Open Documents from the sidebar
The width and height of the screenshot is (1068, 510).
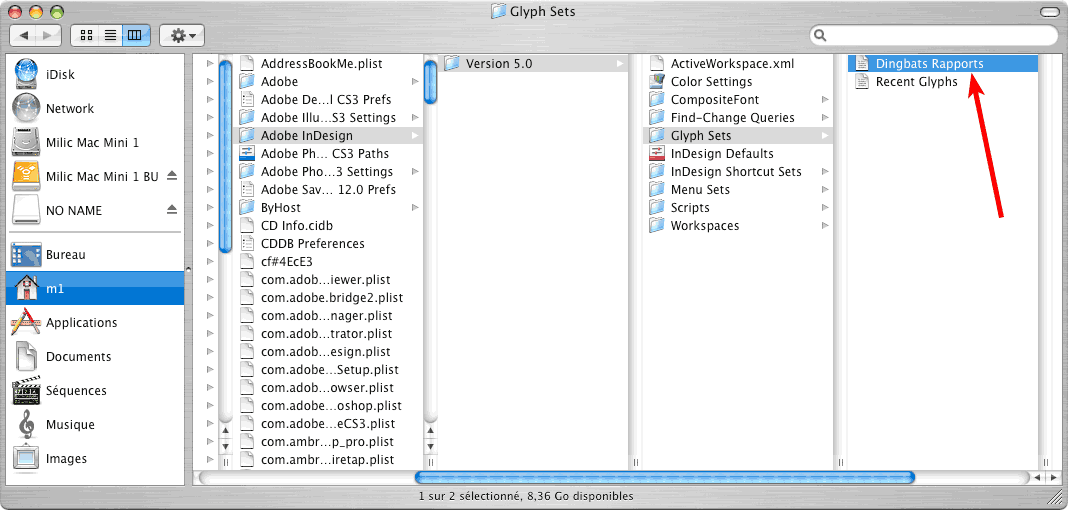(78, 356)
